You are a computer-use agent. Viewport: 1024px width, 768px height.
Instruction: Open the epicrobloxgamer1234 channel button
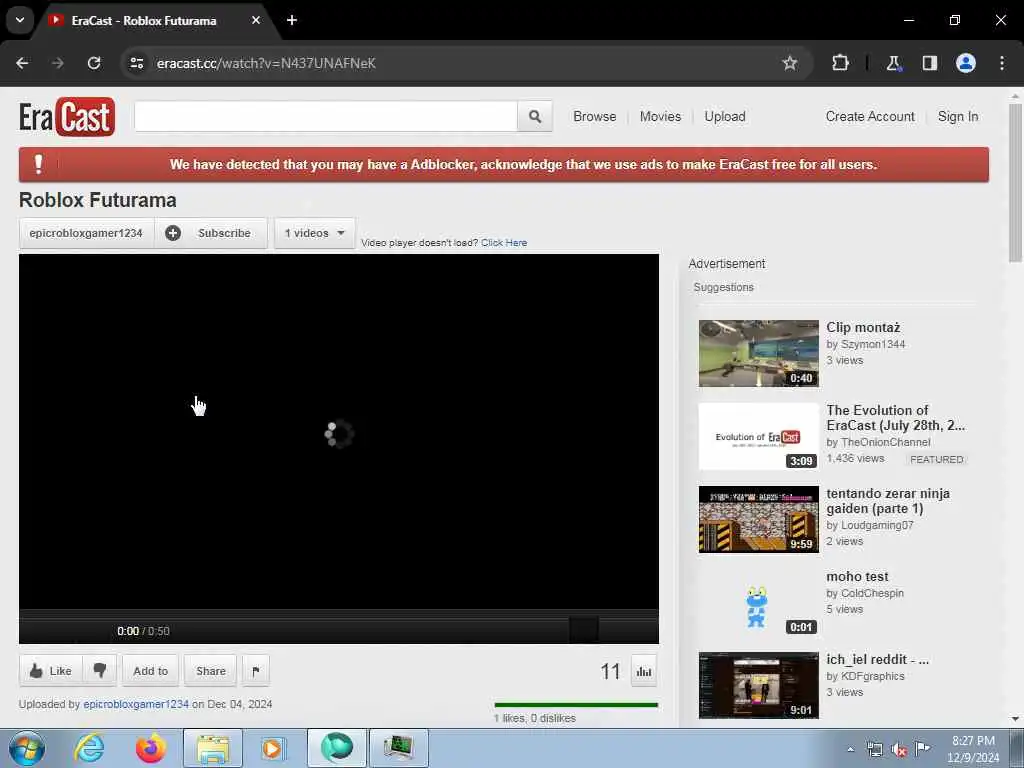[86, 233]
